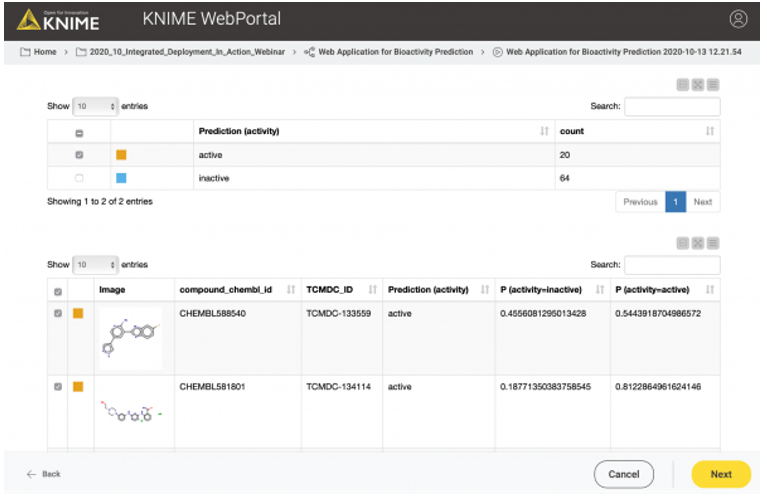Open the hamburger menu icon above the top table

tap(713, 86)
